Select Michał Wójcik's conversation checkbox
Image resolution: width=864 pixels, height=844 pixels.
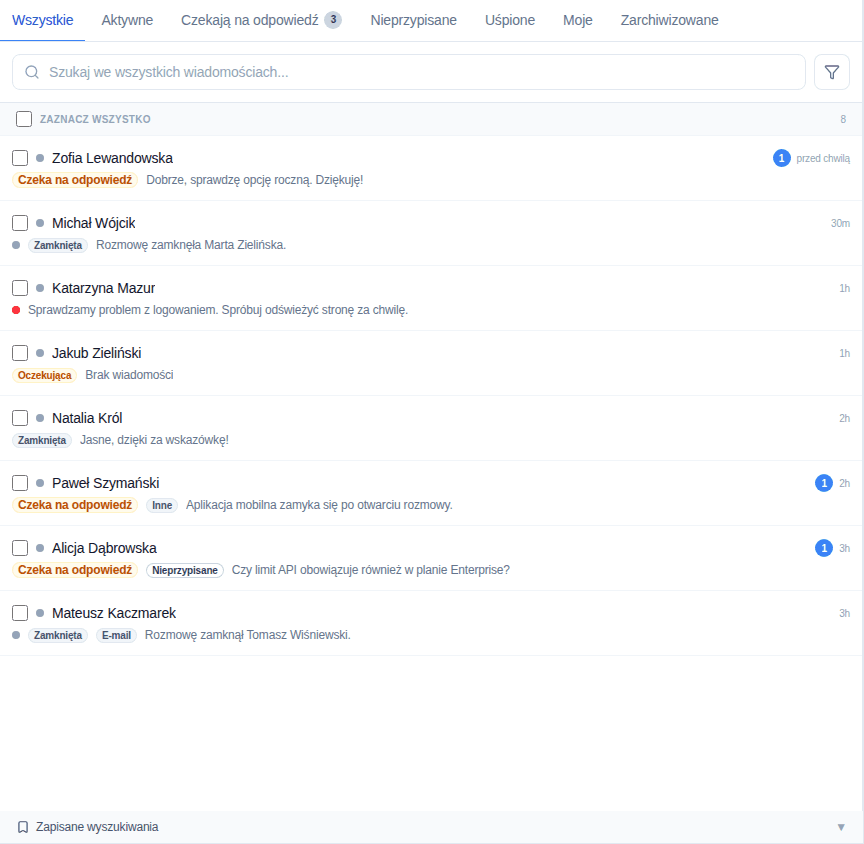point(20,223)
